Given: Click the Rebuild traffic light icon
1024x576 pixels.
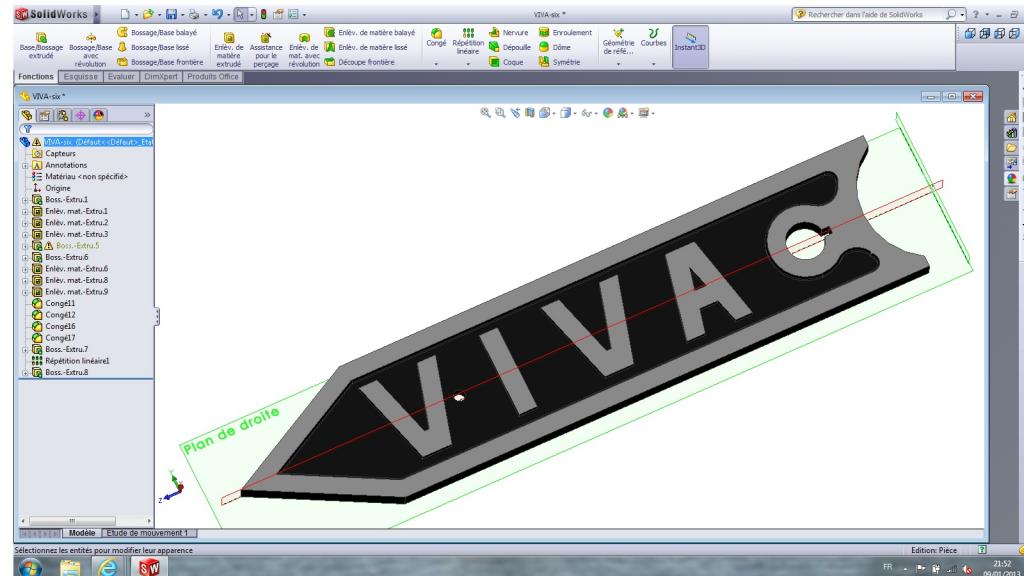Looking at the screenshot, I should [263, 14].
